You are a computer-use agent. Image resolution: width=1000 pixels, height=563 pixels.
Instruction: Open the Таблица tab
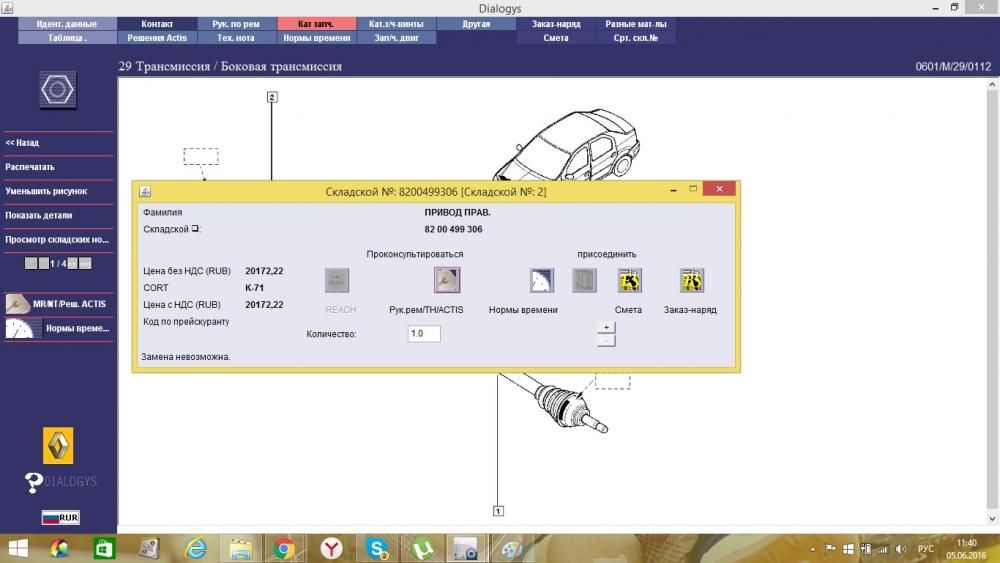click(67, 38)
